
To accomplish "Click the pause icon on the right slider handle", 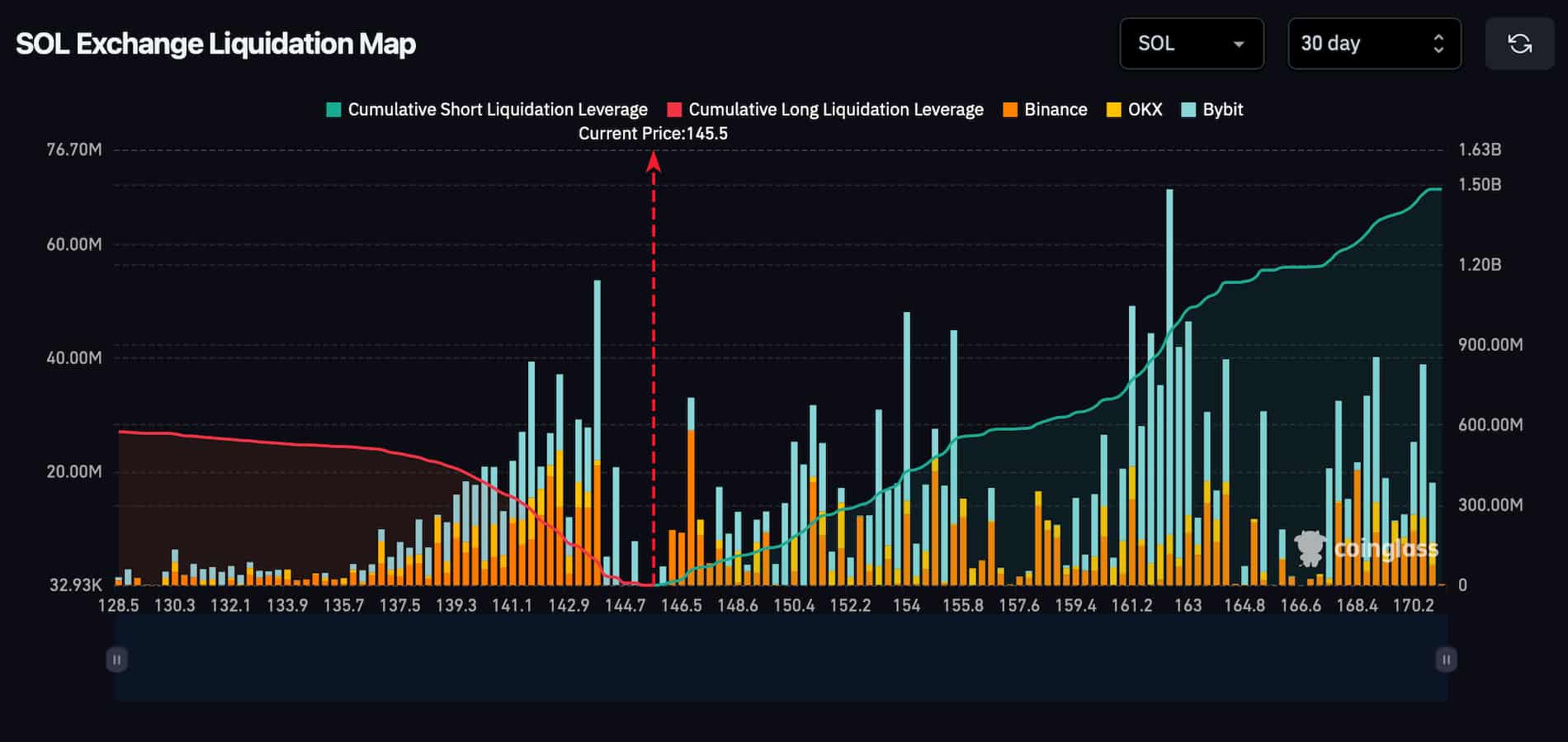I will [1446, 659].
